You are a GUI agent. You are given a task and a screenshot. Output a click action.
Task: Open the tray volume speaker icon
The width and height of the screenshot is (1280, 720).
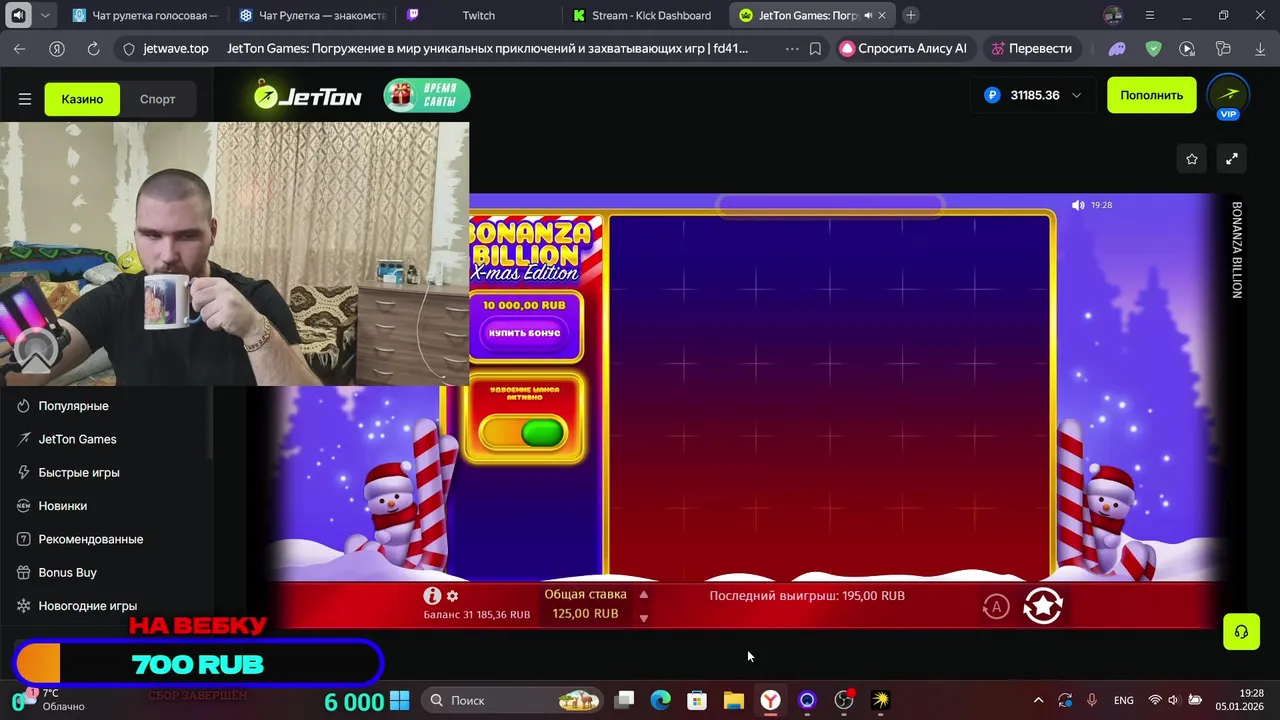click(1174, 700)
